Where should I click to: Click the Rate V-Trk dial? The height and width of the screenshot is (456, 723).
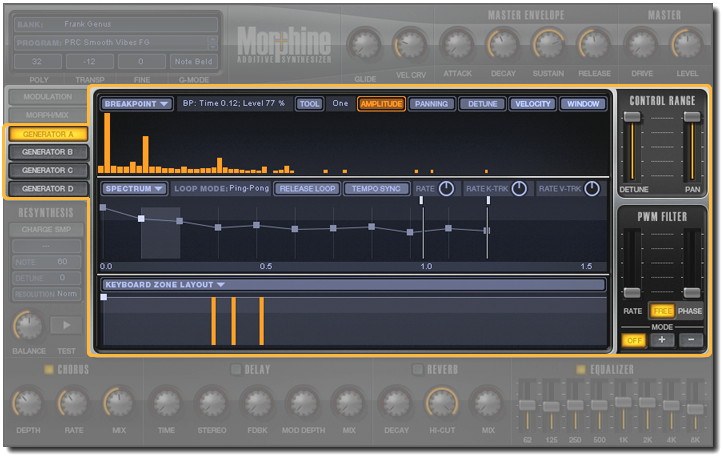[592, 189]
